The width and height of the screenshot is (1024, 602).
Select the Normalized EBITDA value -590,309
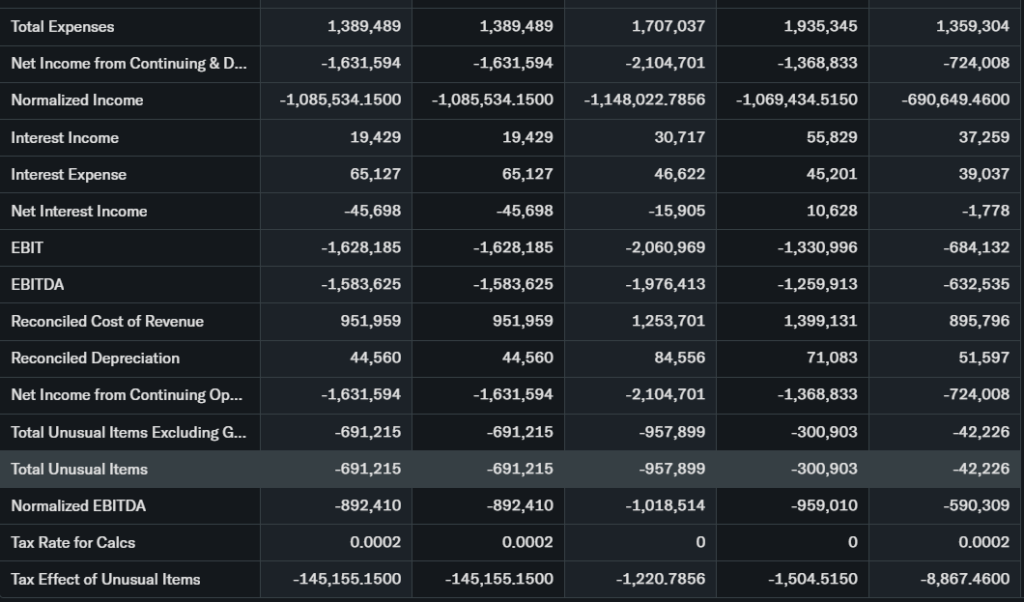pyautogui.click(x=976, y=506)
